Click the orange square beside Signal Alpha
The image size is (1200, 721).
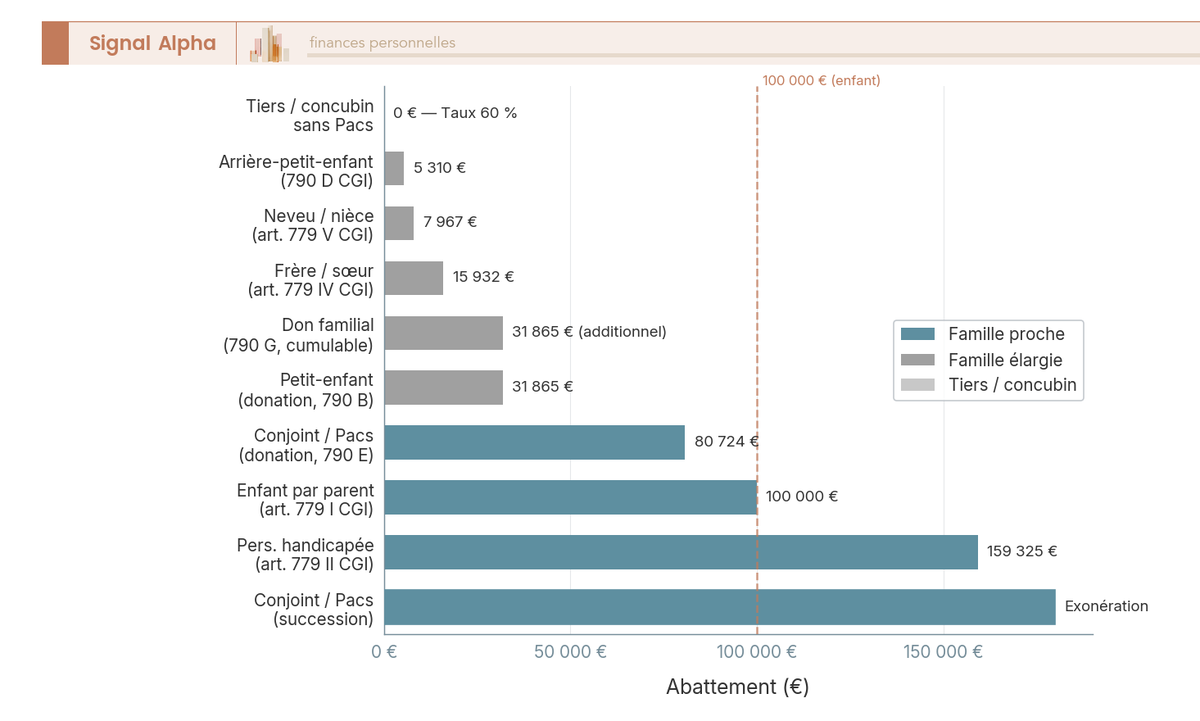(x=55, y=43)
